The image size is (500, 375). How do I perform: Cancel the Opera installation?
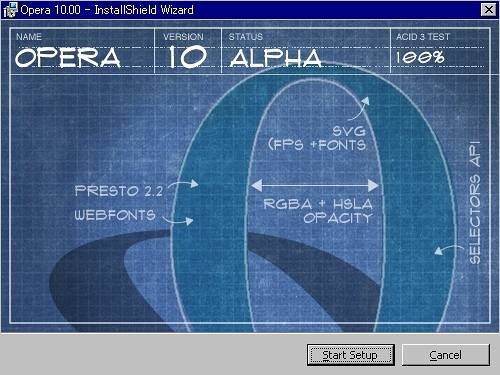click(446, 355)
